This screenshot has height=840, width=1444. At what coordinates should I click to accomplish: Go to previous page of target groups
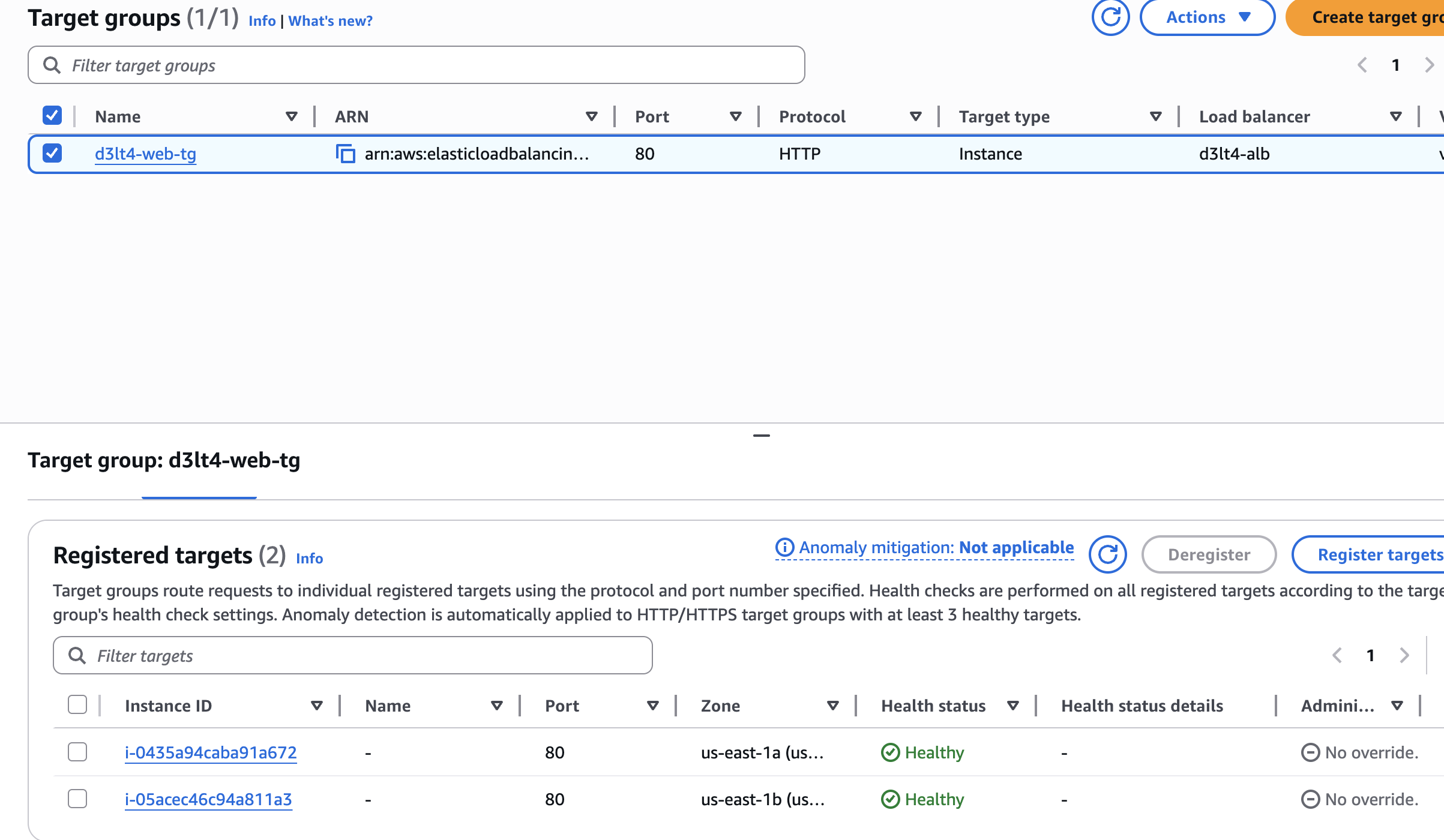pyautogui.click(x=1362, y=65)
